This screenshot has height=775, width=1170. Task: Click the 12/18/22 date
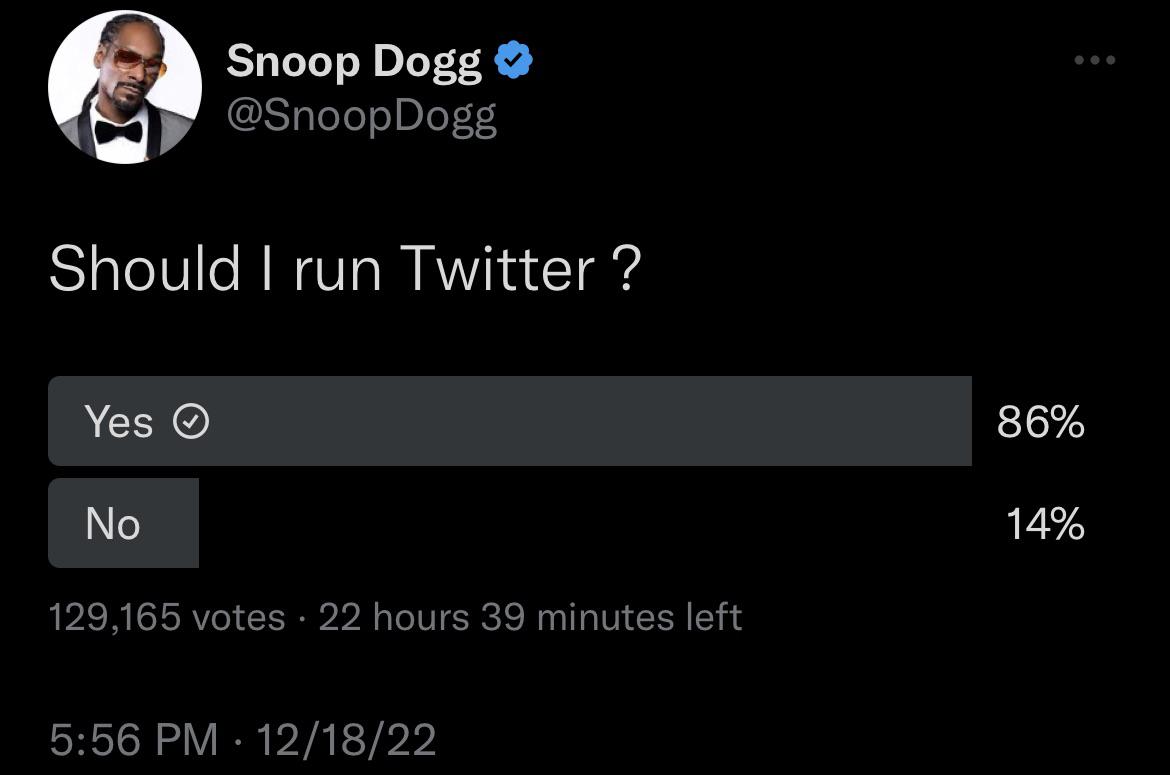pyautogui.click(x=346, y=739)
